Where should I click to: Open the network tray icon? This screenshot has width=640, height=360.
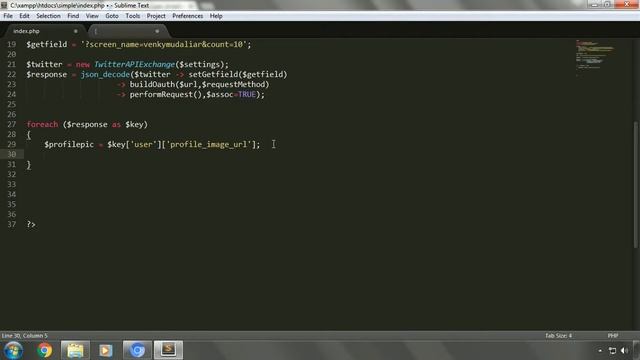coord(612,351)
